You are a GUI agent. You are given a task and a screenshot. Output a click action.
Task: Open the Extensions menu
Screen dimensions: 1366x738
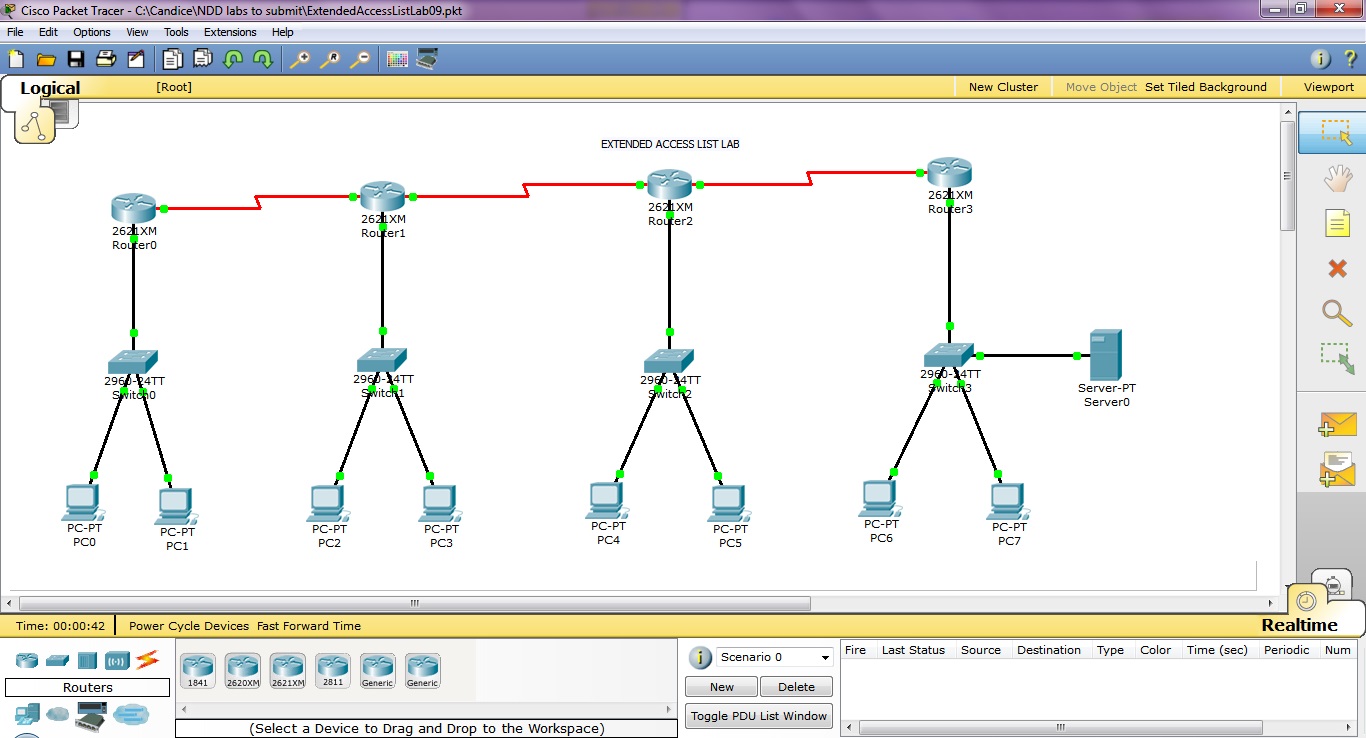pos(230,32)
